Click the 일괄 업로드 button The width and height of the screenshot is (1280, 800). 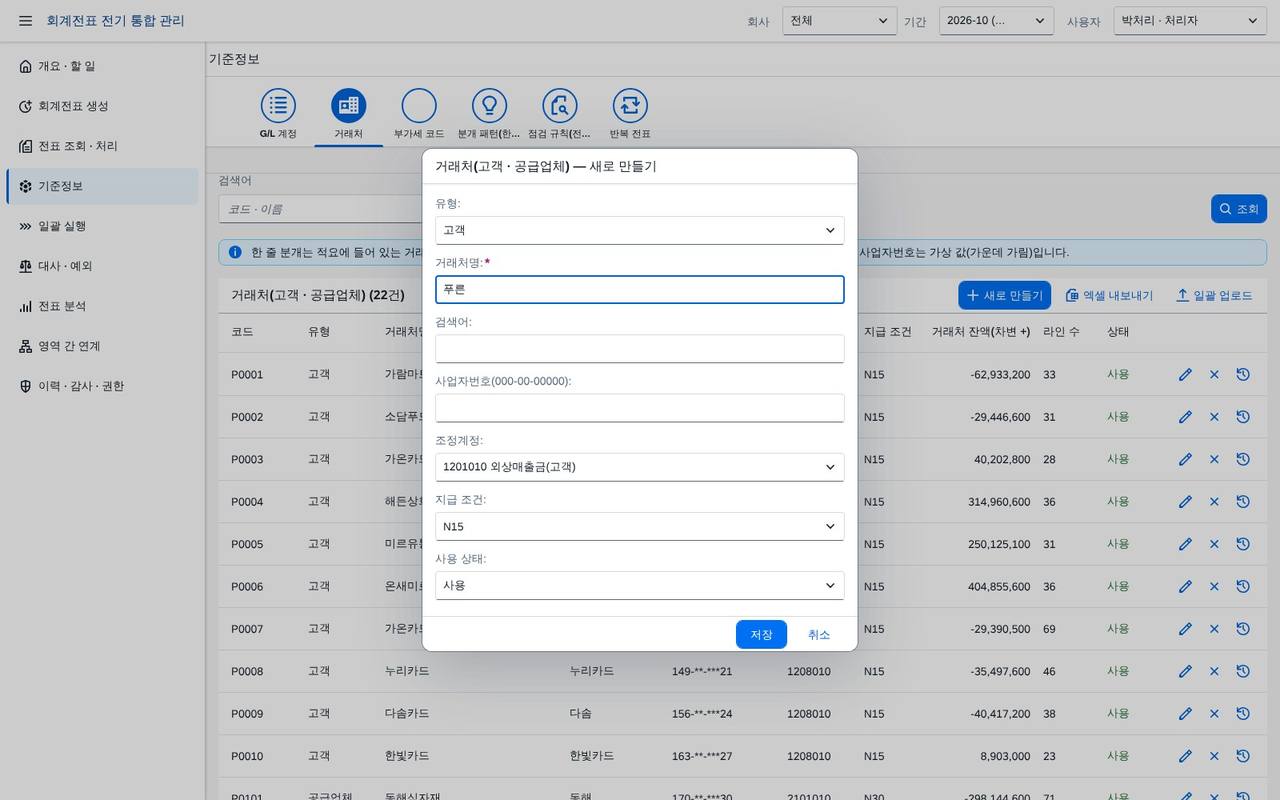click(x=1214, y=296)
